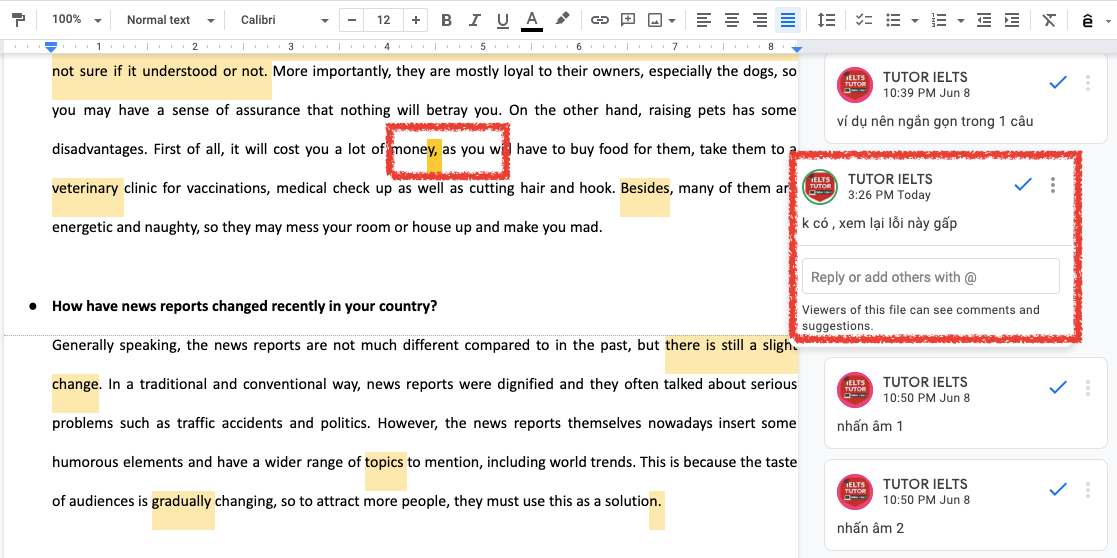
Task: Click the highlighted comma after 'money'
Action: point(435,150)
